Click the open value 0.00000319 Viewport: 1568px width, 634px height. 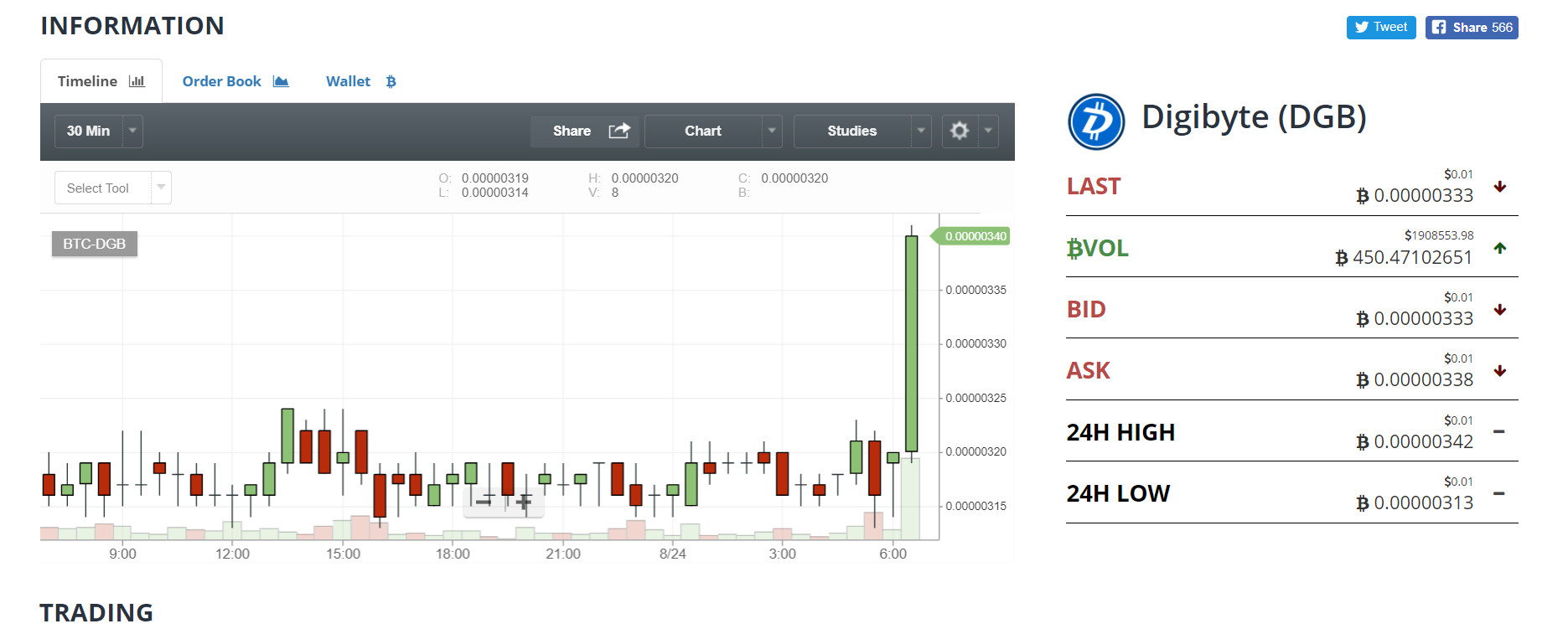pyautogui.click(x=495, y=178)
